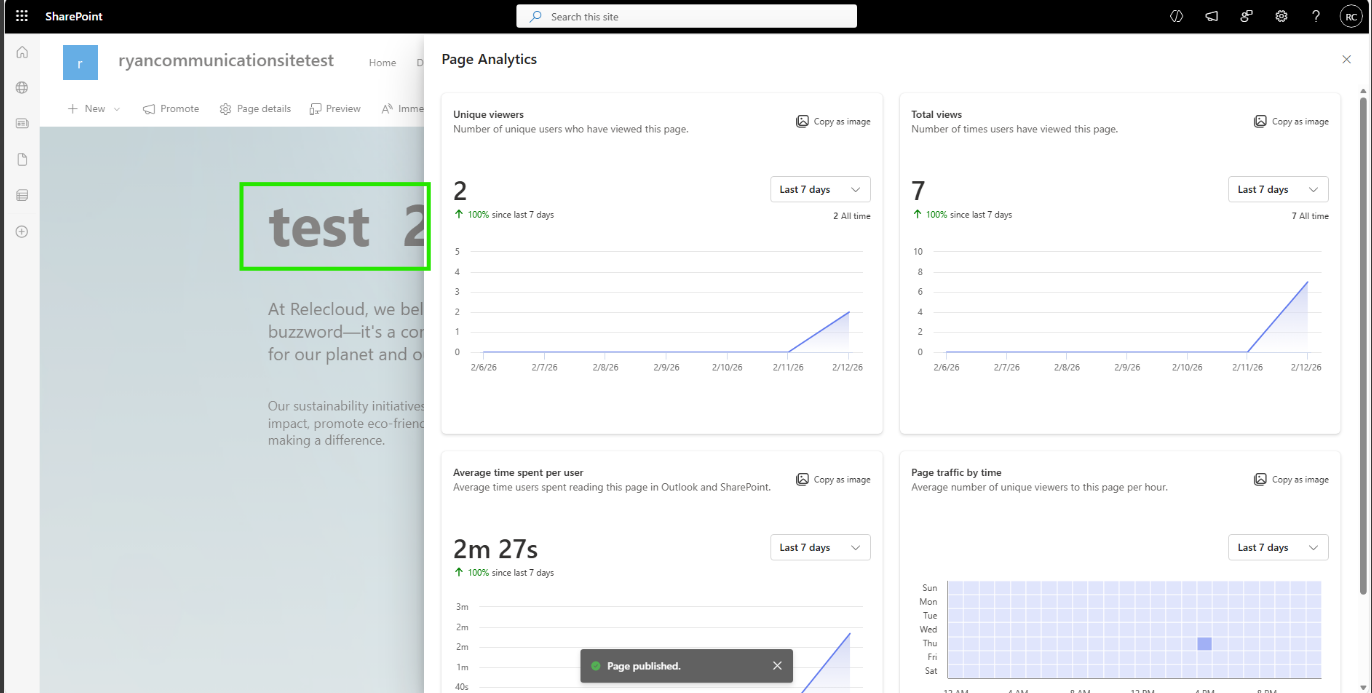Open the Microsoft 365 app launcher

point(22,16)
